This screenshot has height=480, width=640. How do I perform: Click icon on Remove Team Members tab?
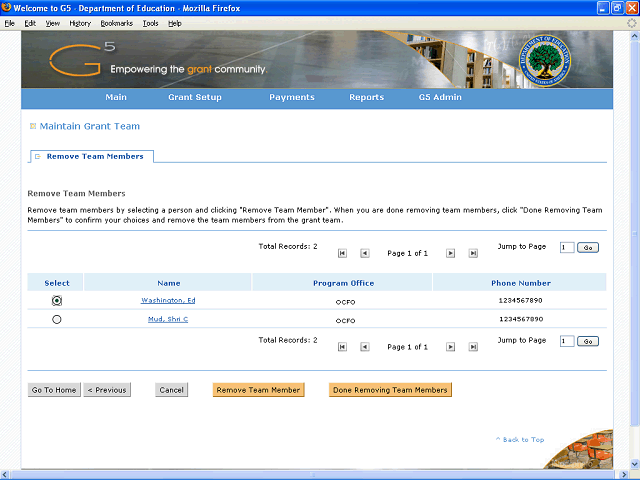click(38, 157)
